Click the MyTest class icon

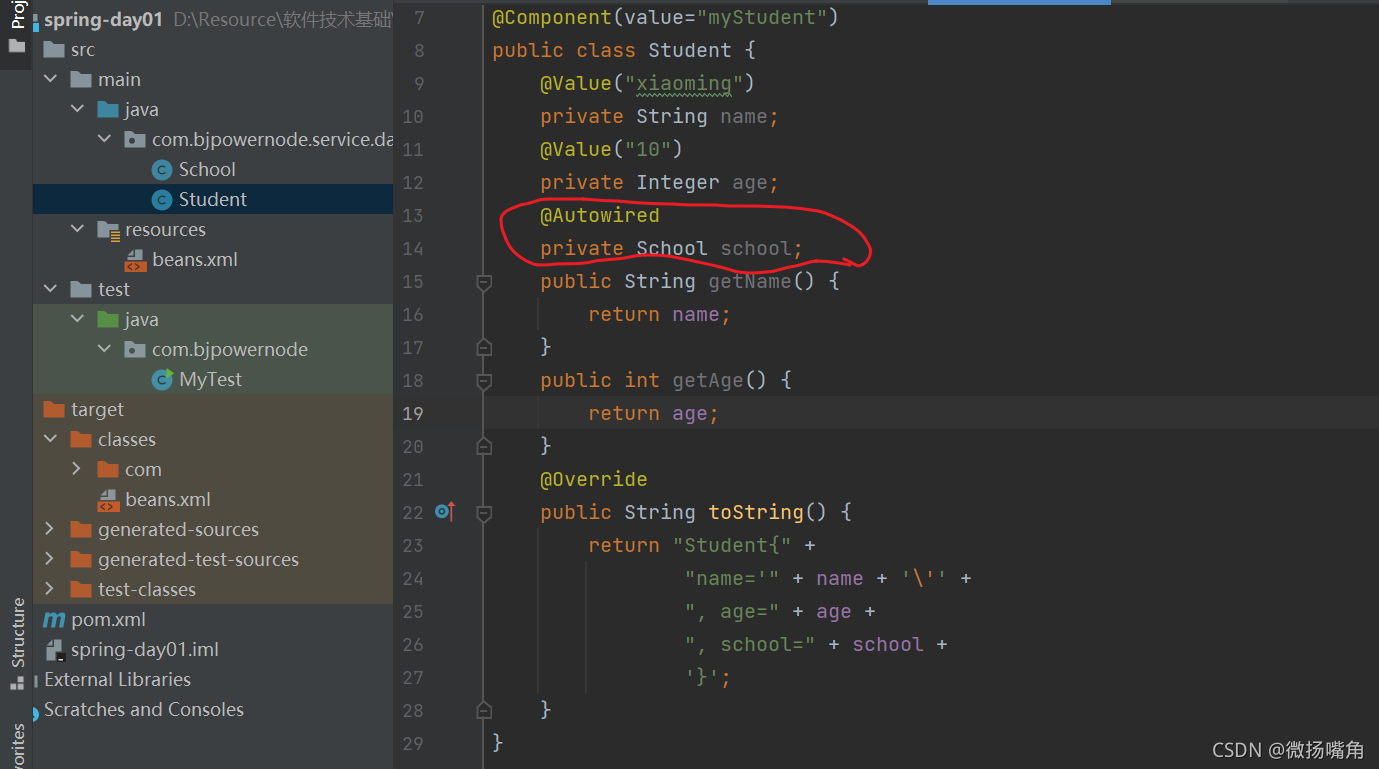(x=162, y=380)
